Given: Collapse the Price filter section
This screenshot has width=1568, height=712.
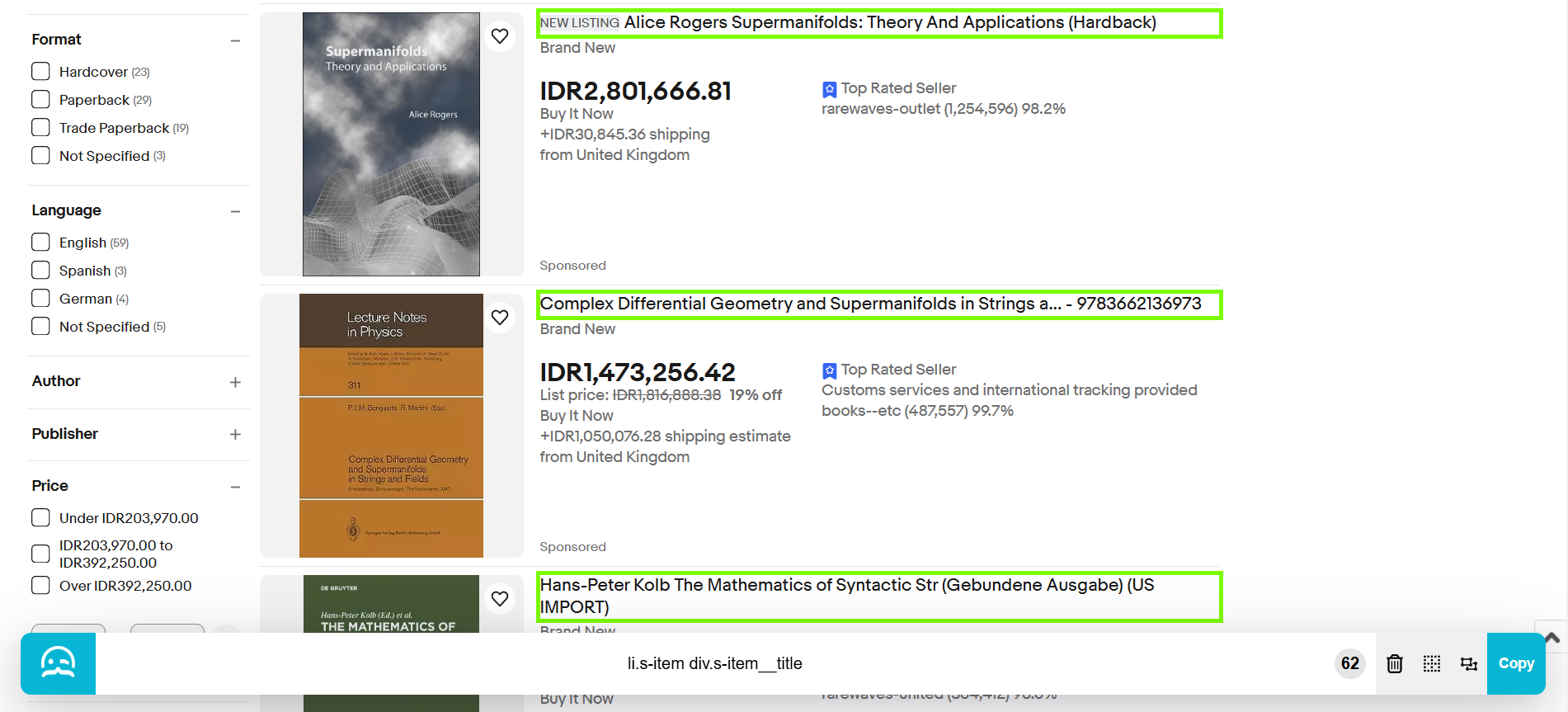Looking at the screenshot, I should pyautogui.click(x=235, y=487).
